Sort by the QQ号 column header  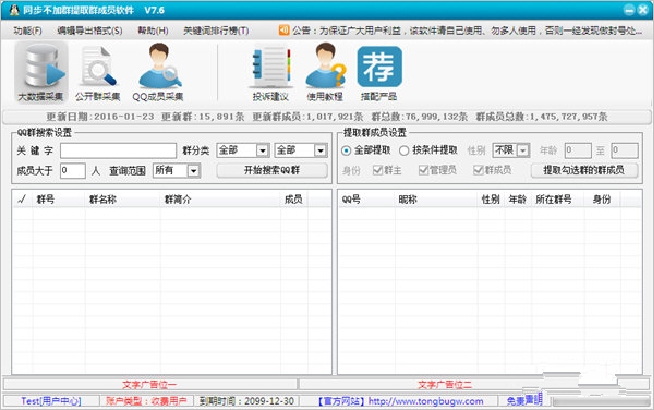tap(366, 199)
